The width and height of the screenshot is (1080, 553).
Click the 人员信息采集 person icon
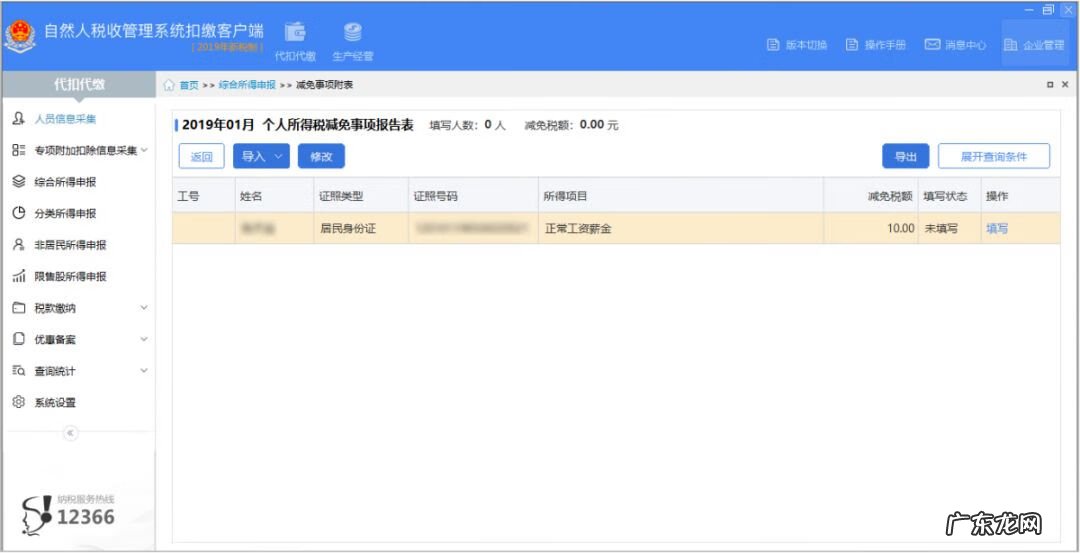coord(19,118)
